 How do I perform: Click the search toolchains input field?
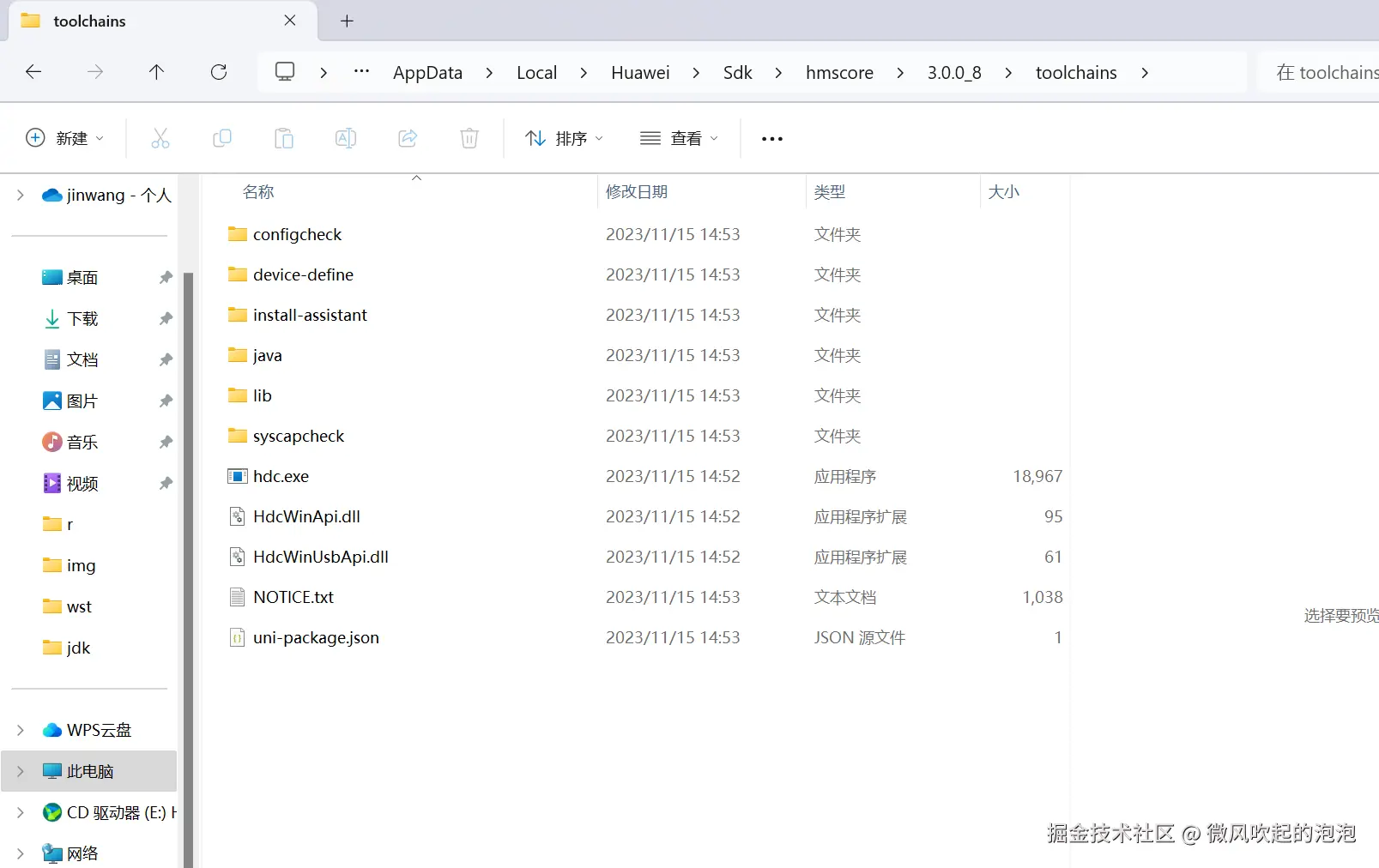tap(1318, 72)
